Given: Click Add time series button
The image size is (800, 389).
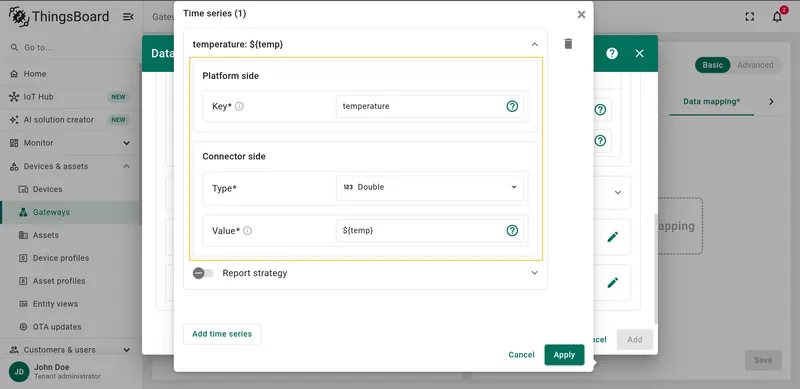Looking at the screenshot, I should 222,334.
